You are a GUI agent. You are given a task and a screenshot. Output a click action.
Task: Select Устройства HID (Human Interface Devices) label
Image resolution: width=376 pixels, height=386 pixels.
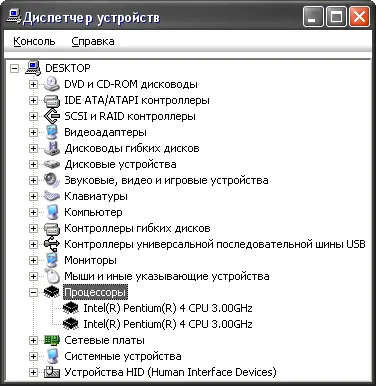[170, 372]
